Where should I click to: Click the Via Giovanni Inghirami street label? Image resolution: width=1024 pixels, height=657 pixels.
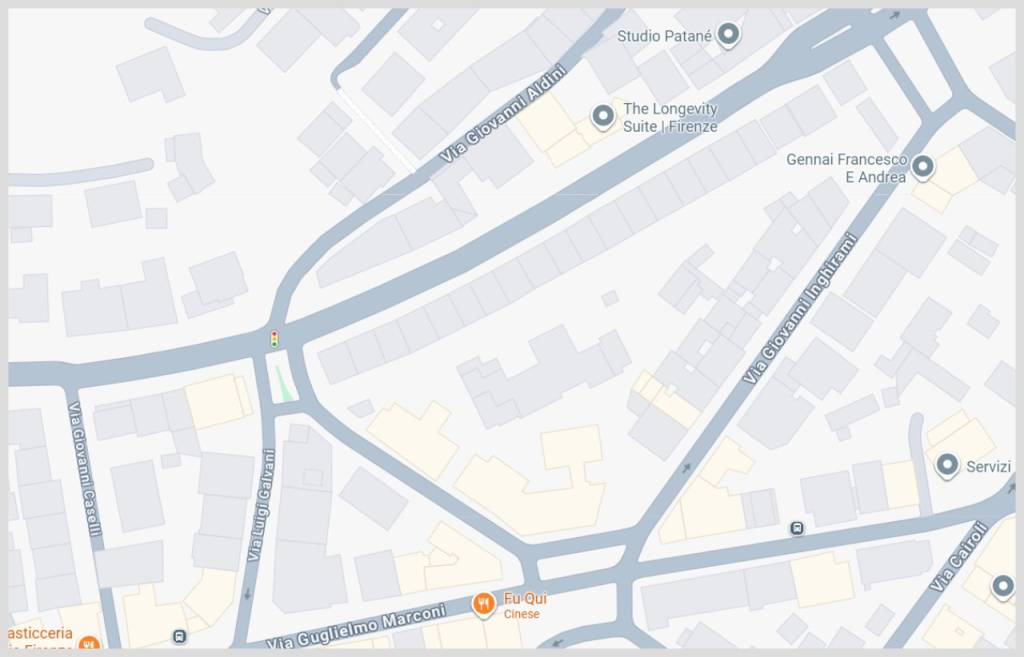click(800, 309)
